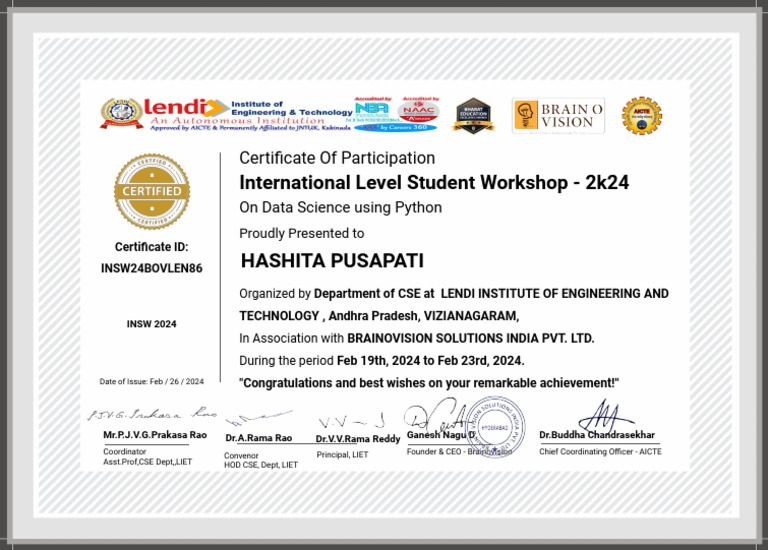This screenshot has width=768, height=550.
Task: Click the Brain O Vision logo
Action: coord(558,116)
